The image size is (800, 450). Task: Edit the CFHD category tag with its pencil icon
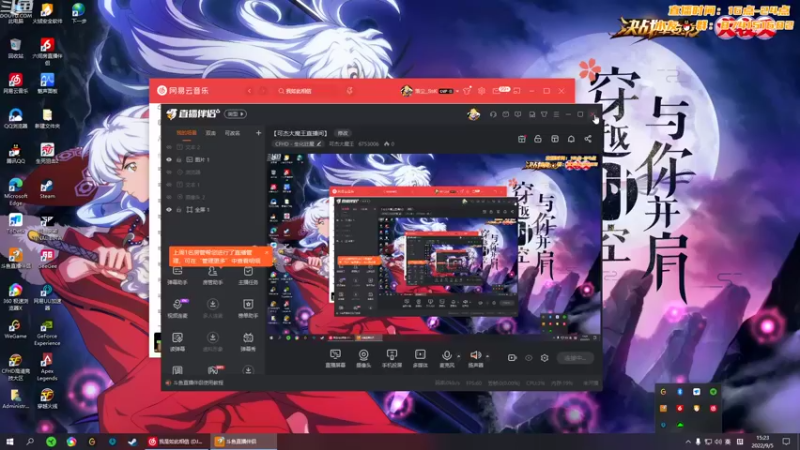pos(319,144)
